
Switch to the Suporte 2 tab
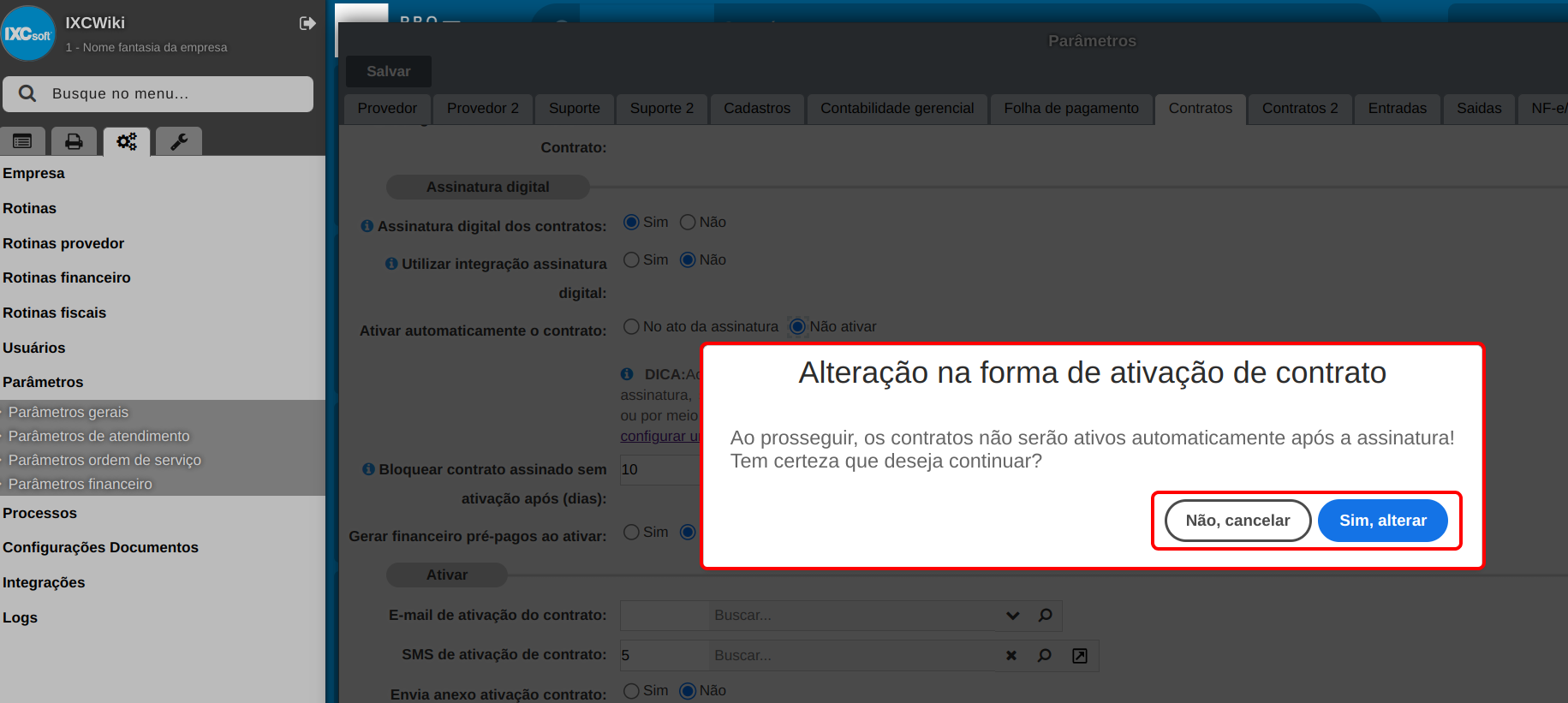coord(662,109)
